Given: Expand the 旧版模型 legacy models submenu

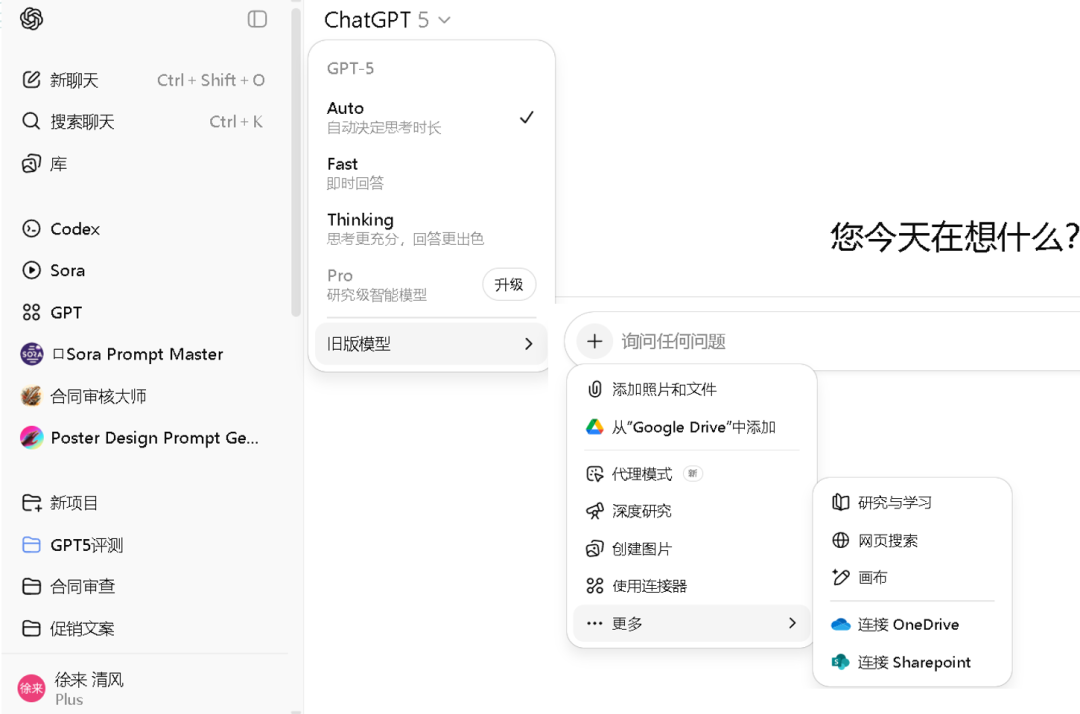Looking at the screenshot, I should [430, 344].
